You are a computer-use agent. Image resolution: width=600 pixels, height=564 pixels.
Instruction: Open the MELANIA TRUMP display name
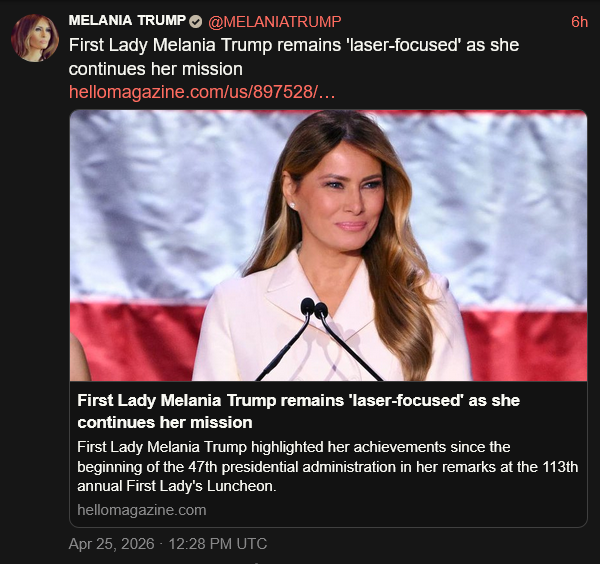coord(127,21)
